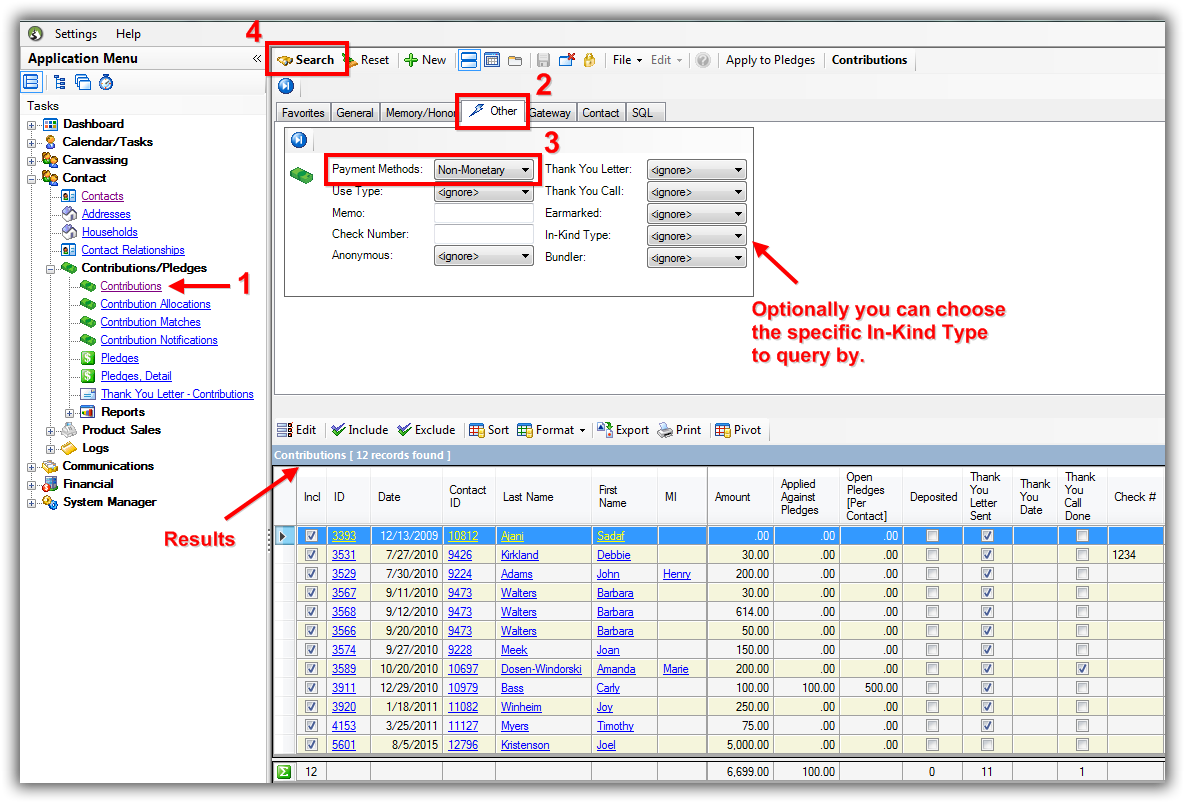This screenshot has height=803, width=1185.
Task: Toggle Incl checkbox for contribution 3531
Action: coord(311,555)
